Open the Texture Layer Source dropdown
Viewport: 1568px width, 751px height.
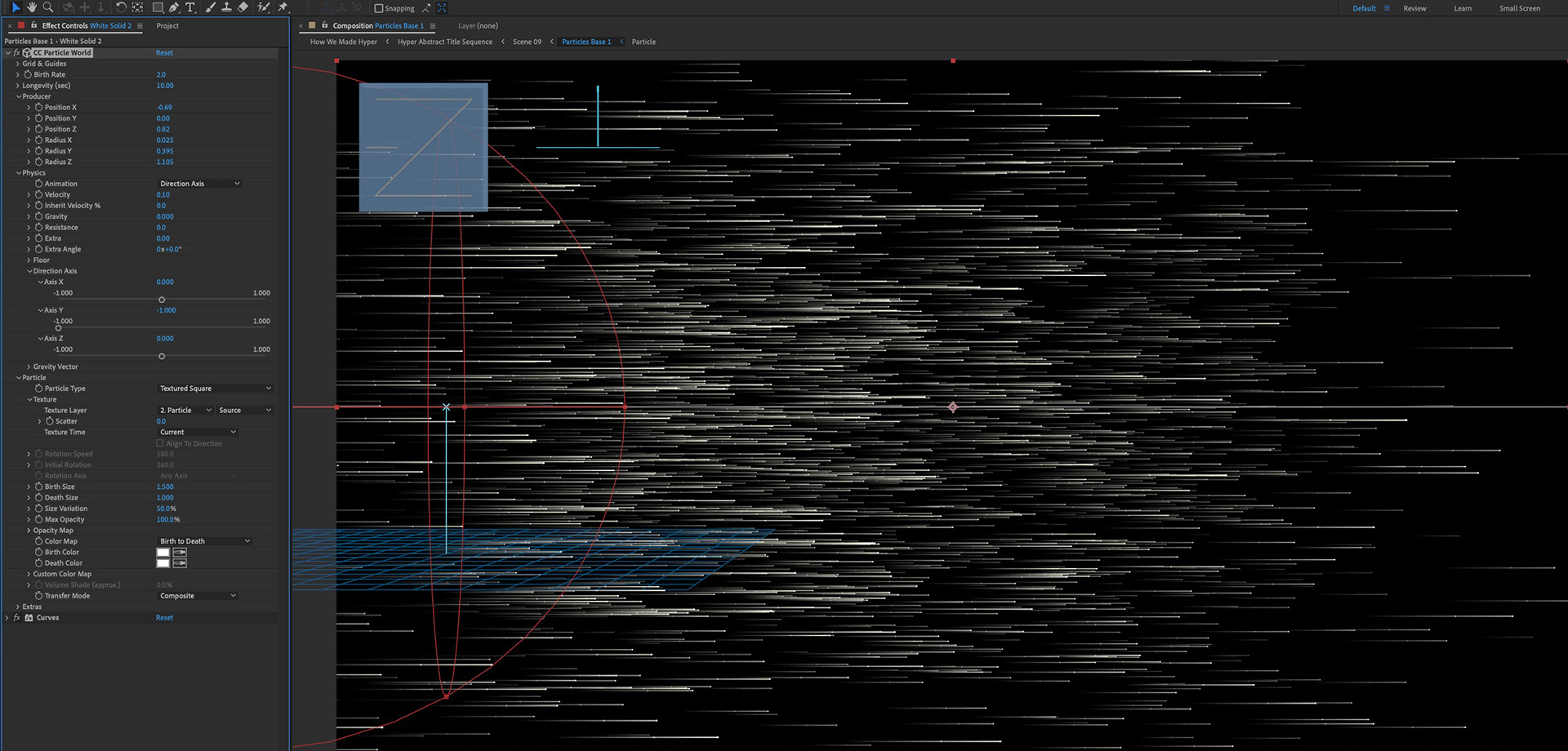pos(245,411)
